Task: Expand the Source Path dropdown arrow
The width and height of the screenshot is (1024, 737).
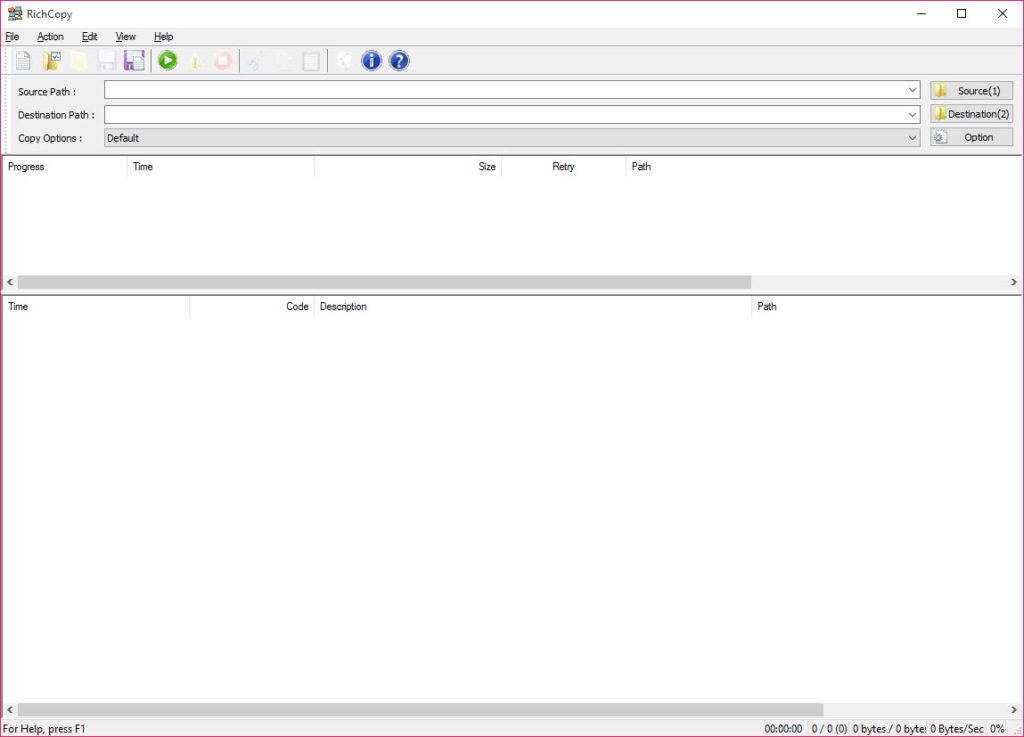Action: [x=912, y=90]
